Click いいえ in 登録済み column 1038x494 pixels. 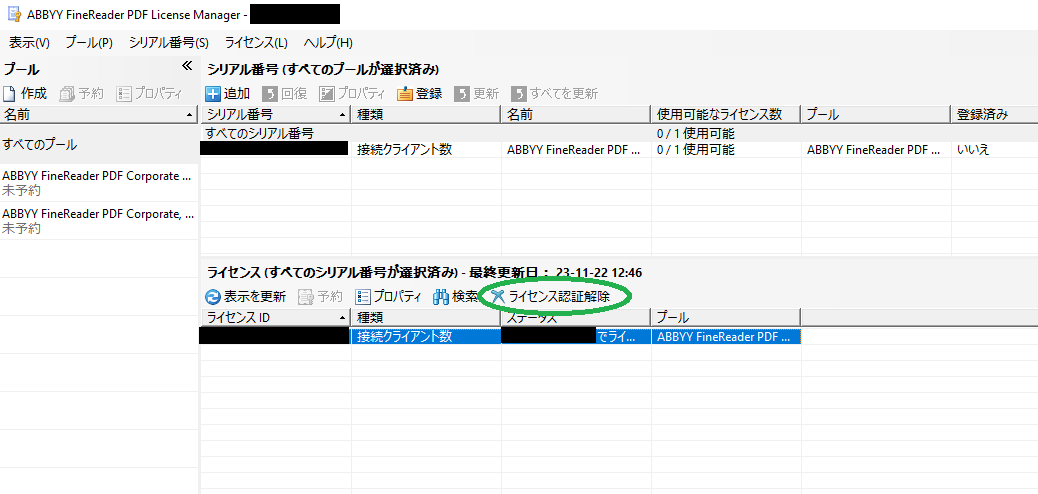[x=973, y=149]
